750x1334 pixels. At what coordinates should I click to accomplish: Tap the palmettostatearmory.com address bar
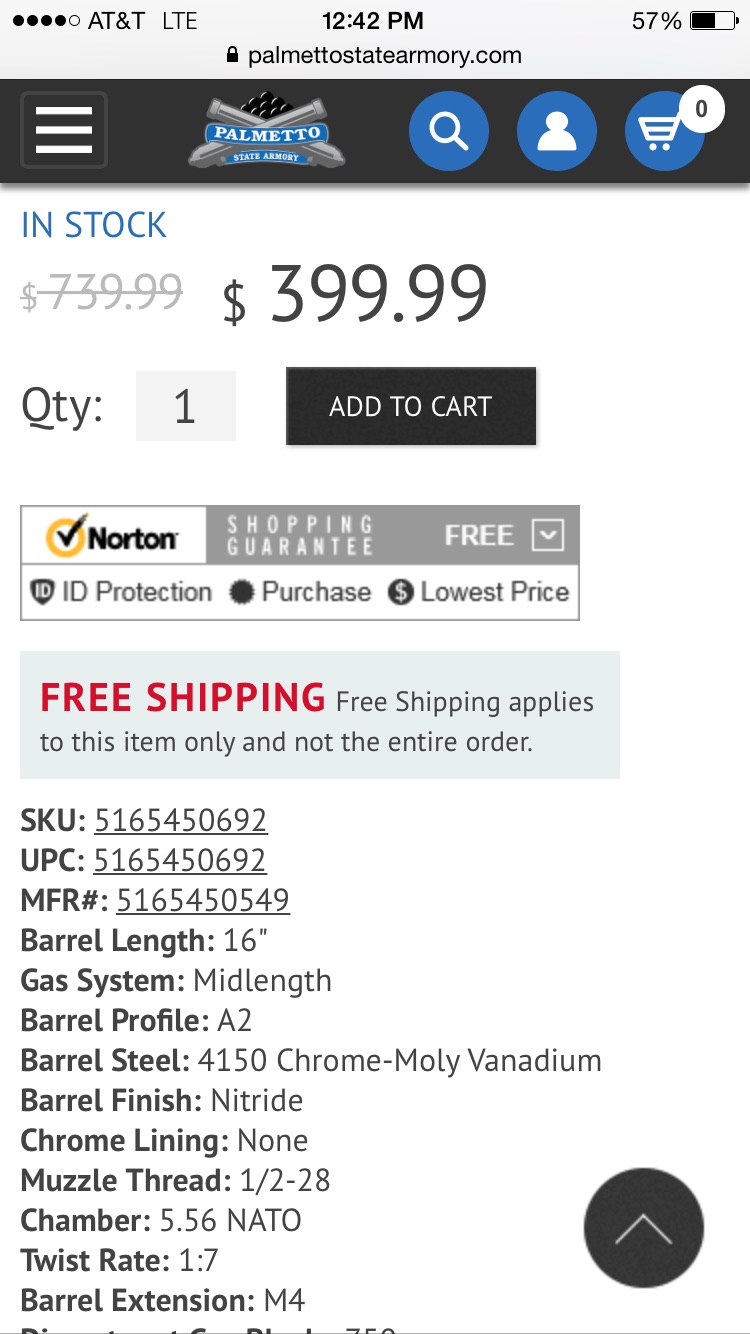375,55
